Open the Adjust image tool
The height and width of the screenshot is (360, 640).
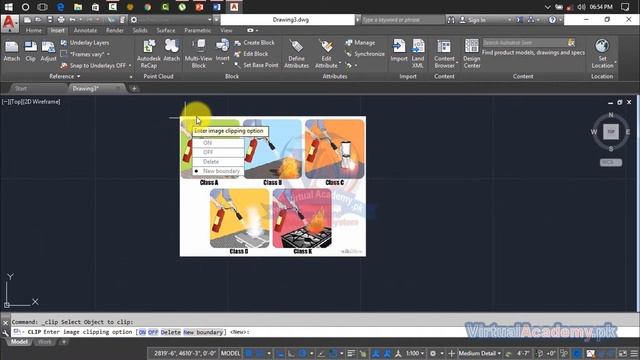pos(48,51)
